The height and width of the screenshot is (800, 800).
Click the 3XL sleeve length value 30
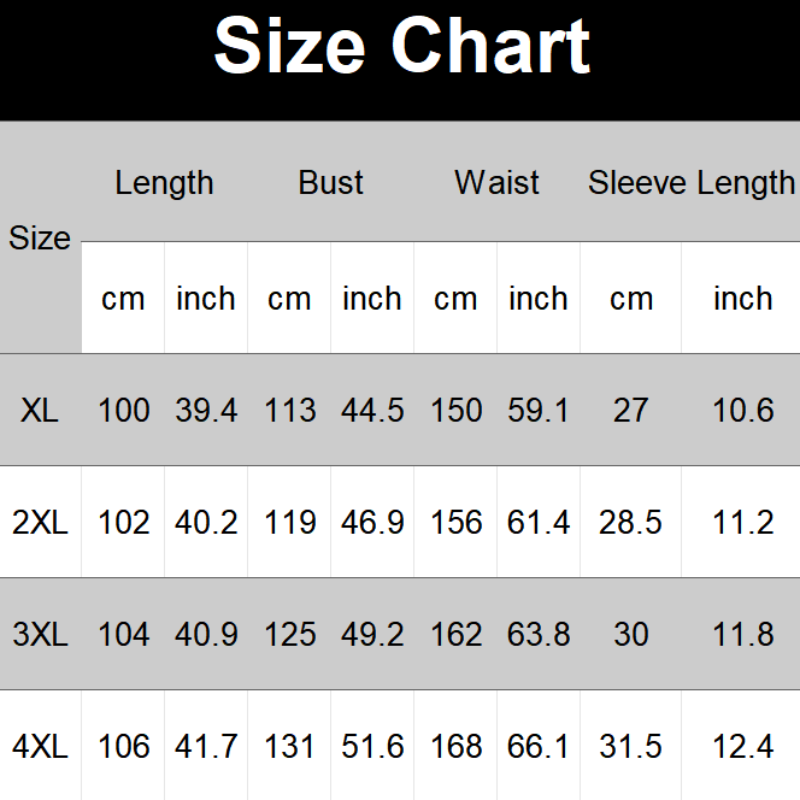pyautogui.click(x=631, y=634)
